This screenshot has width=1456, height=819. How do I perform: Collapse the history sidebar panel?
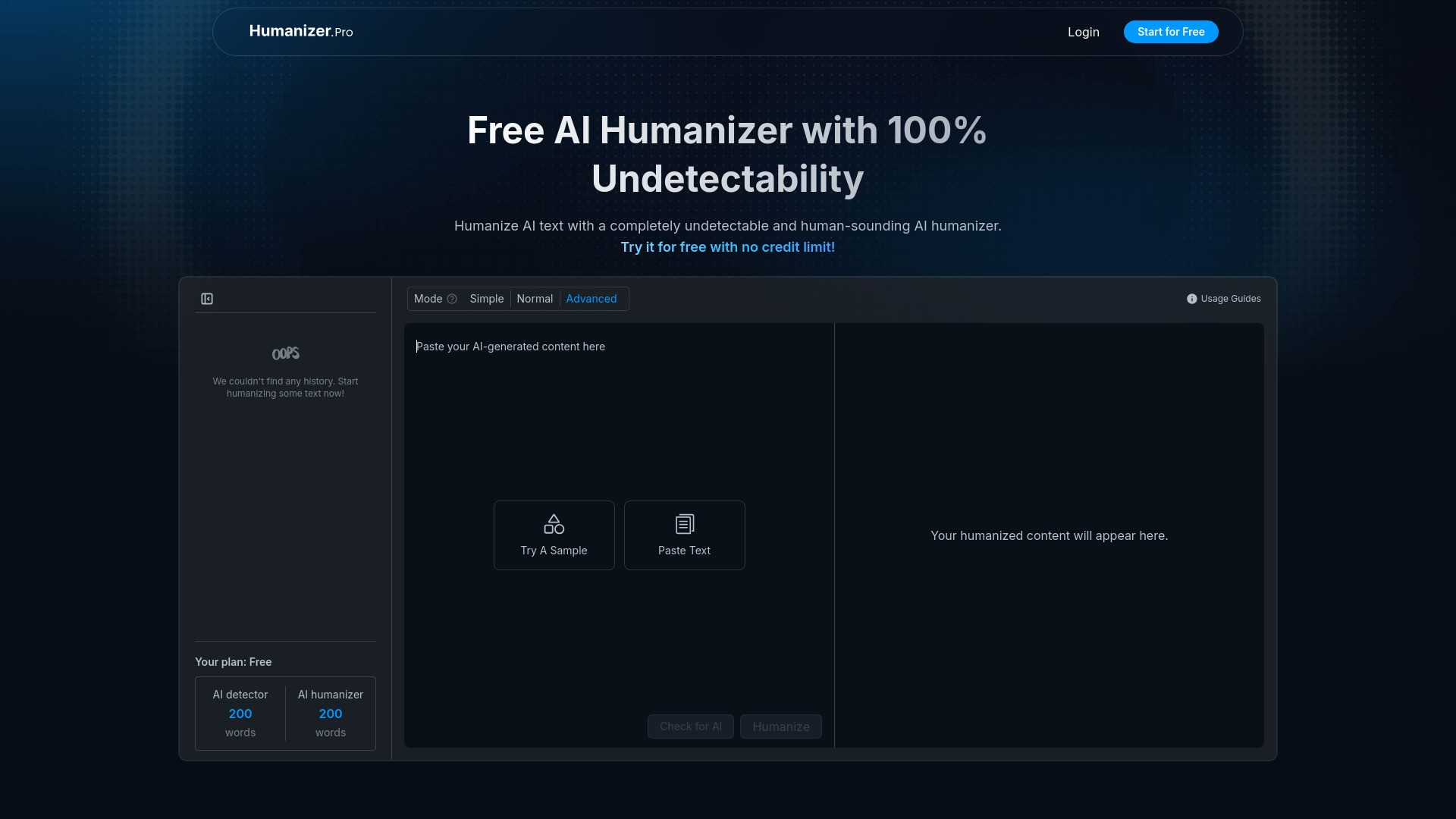[x=207, y=299]
